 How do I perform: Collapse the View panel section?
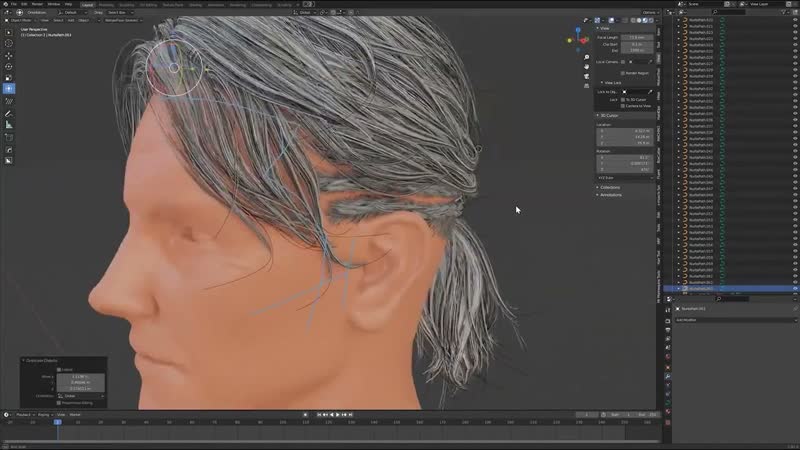(603, 29)
